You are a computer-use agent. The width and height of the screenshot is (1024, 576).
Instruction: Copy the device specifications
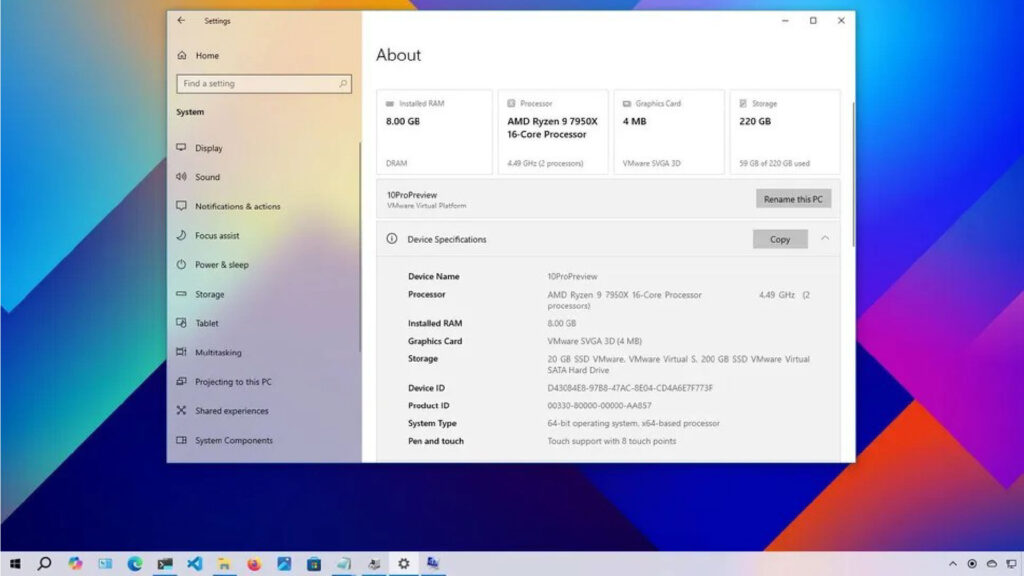coord(780,239)
